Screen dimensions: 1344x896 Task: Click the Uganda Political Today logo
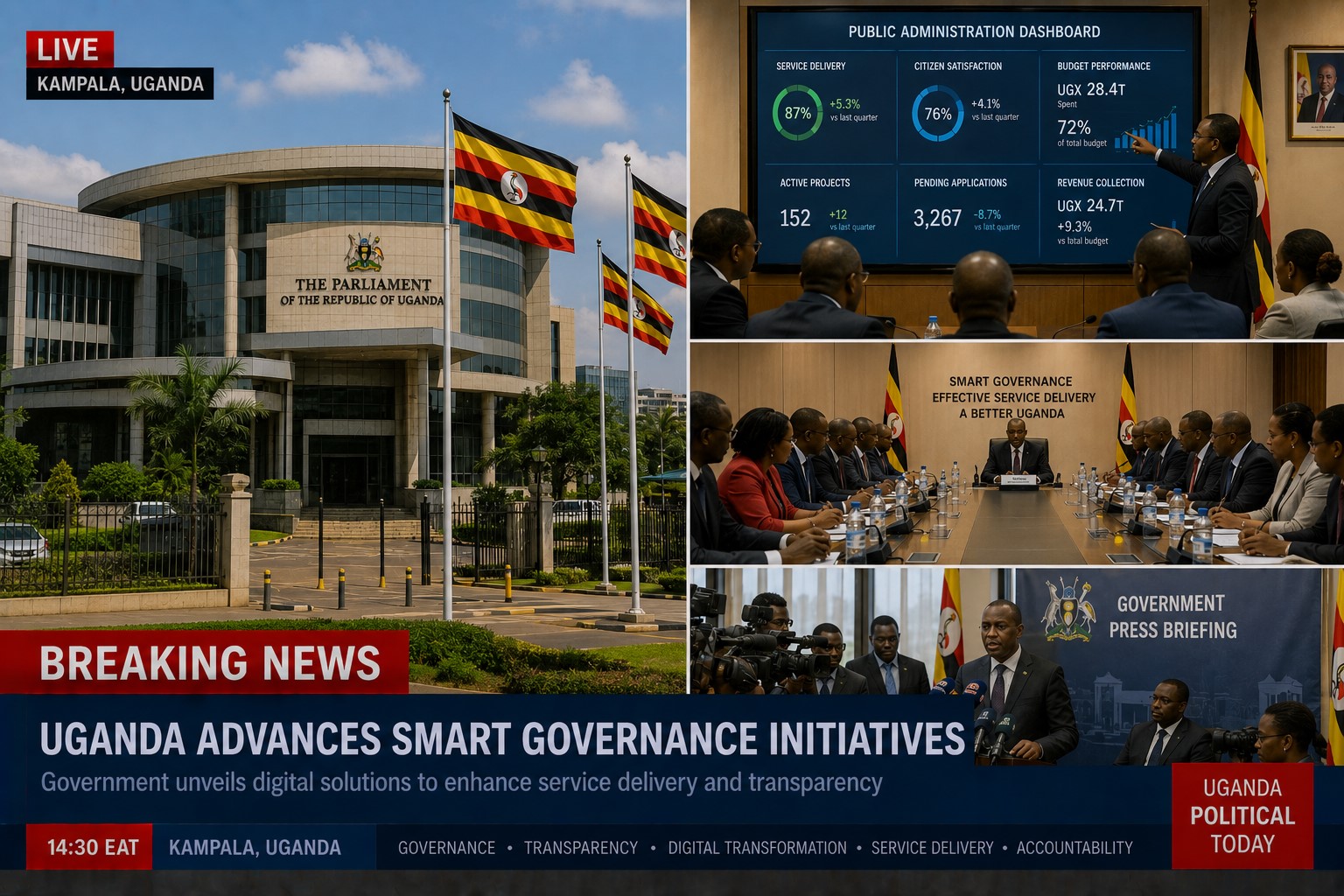coord(1242,815)
